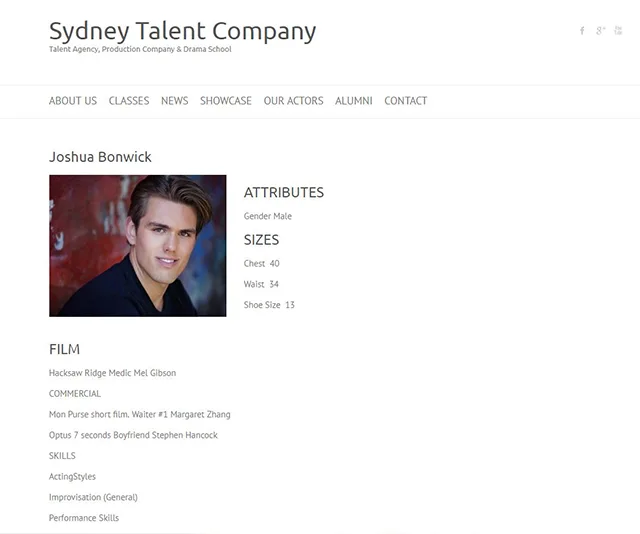Screen dimensions: 640x534
Task: Click the Sydney Talent Company site title
Action: click(182, 31)
